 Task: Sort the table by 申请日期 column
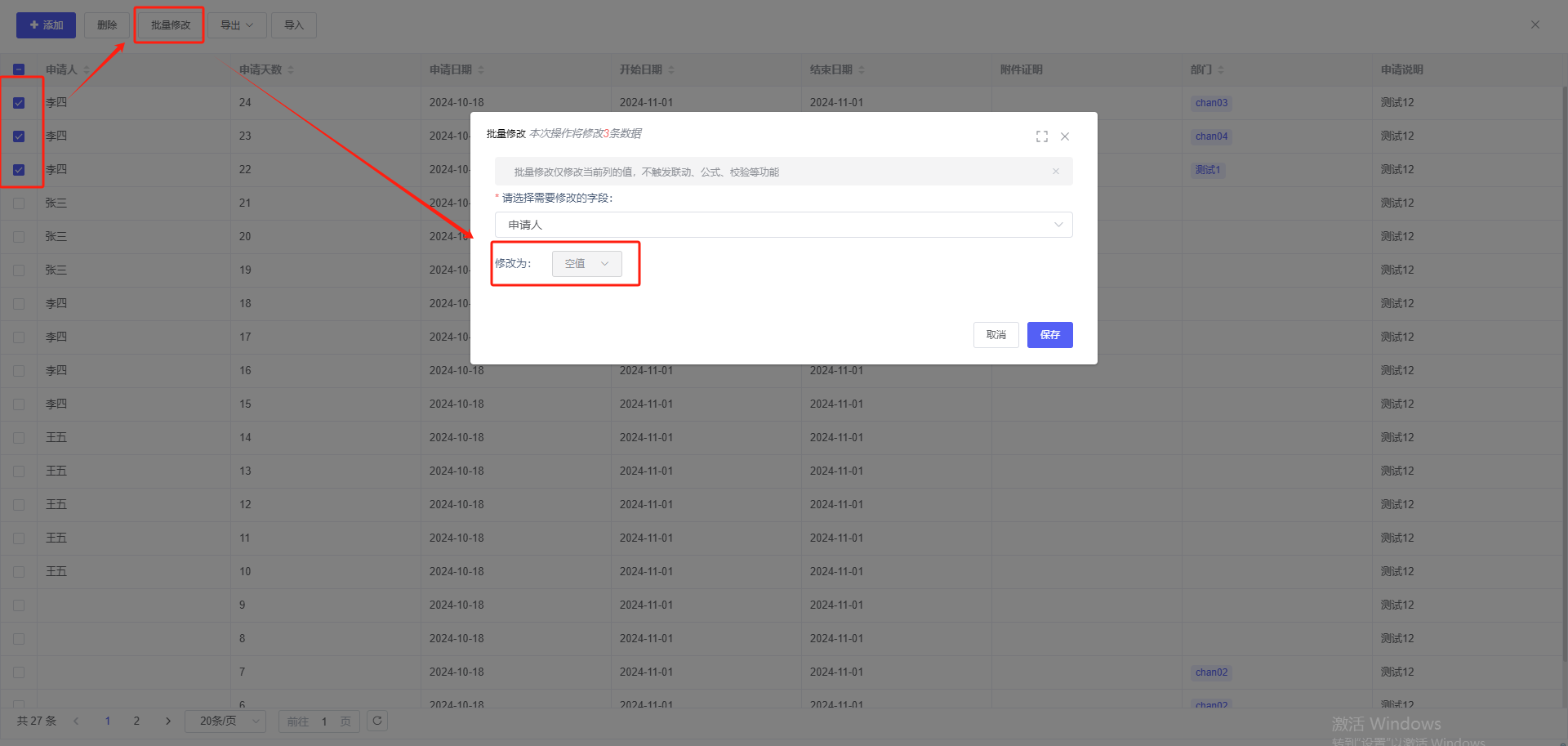pyautogui.click(x=481, y=70)
